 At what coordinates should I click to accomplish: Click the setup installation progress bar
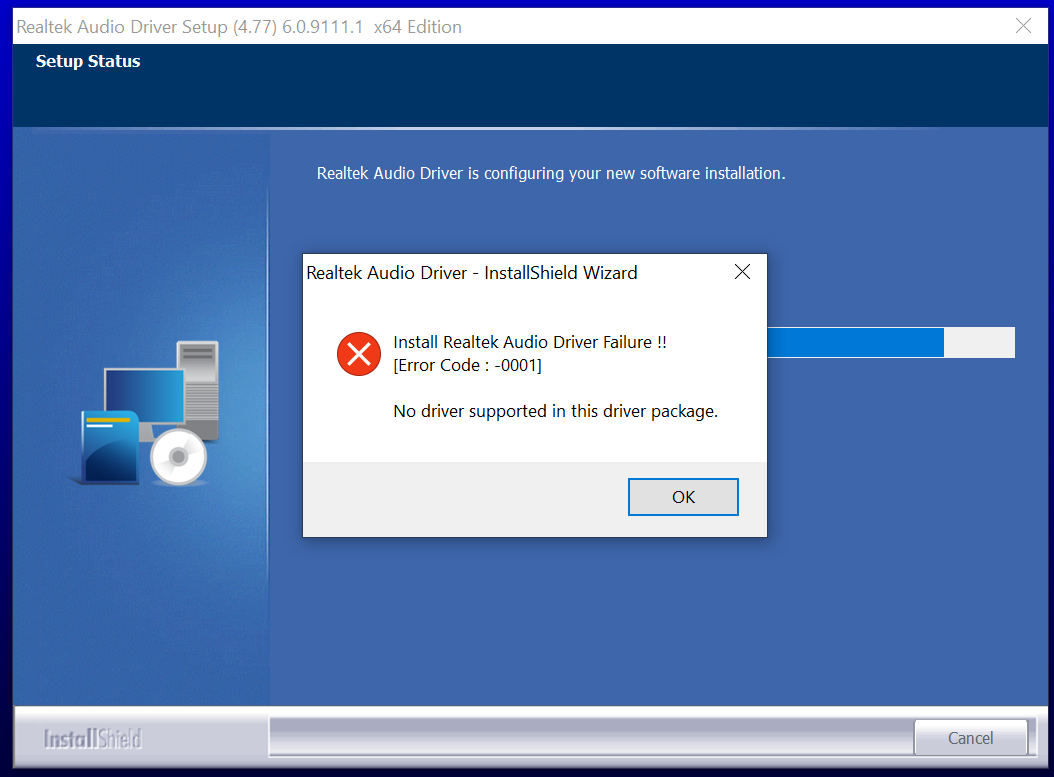pyautogui.click(x=891, y=343)
